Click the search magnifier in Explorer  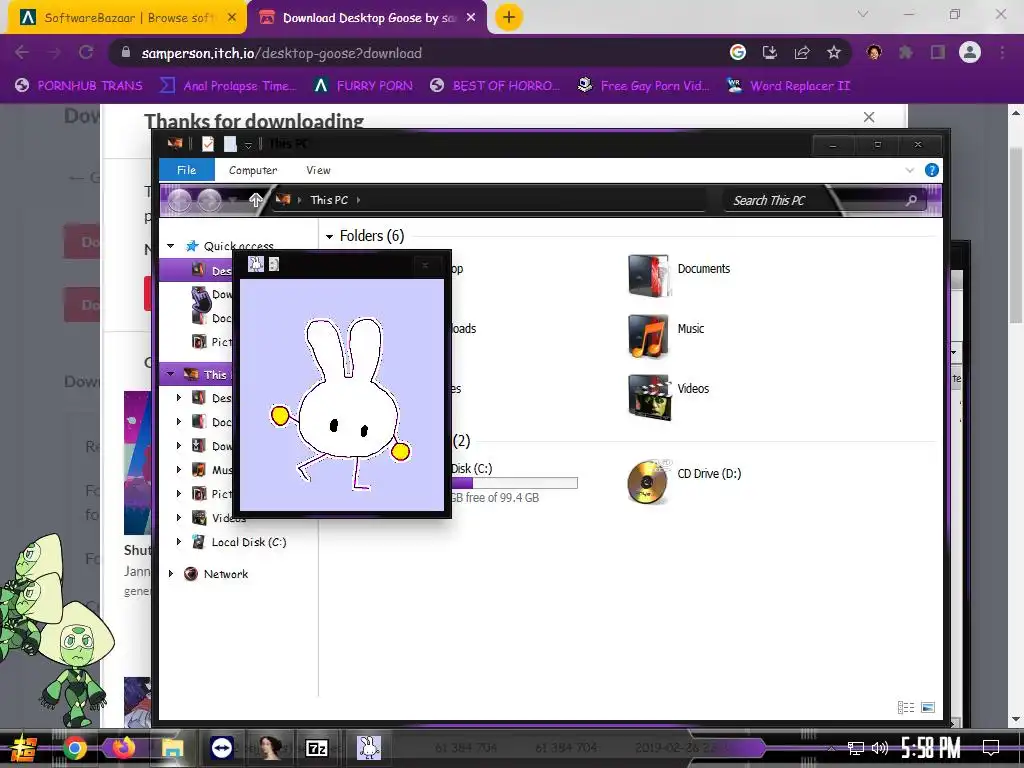pos(911,200)
